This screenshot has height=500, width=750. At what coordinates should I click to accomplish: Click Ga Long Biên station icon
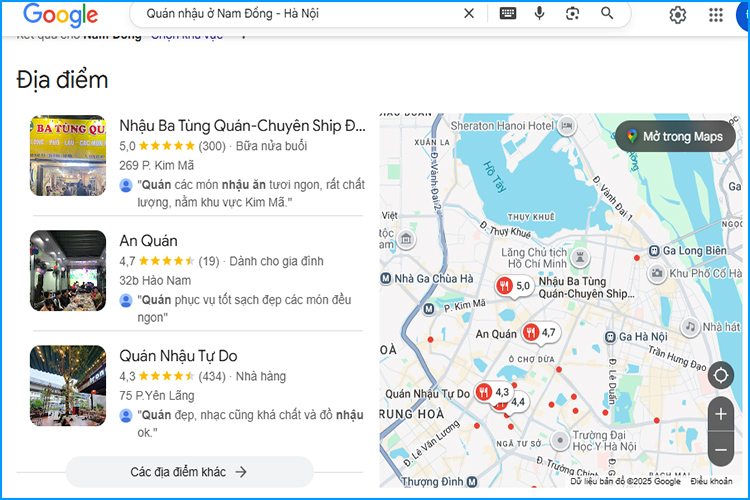click(x=654, y=250)
